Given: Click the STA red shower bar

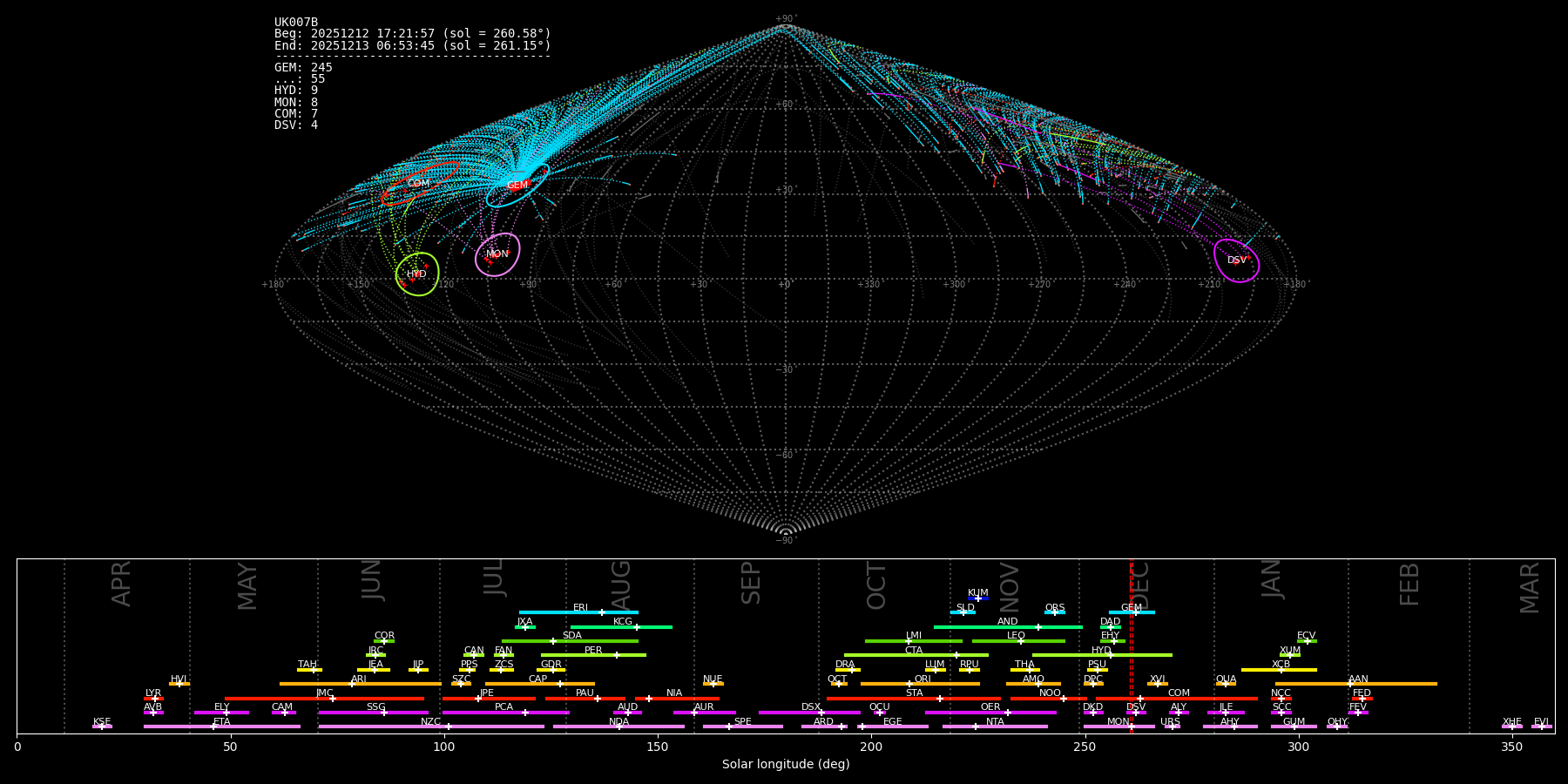Looking at the screenshot, I should [913, 699].
